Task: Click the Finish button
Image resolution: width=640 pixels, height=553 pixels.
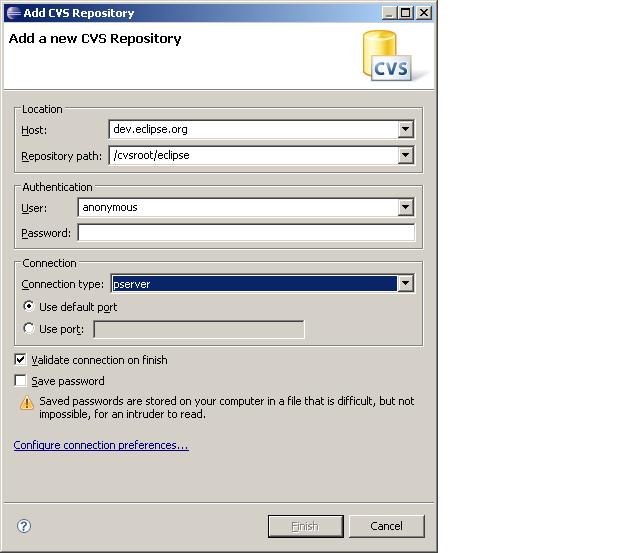Action: 305,526
